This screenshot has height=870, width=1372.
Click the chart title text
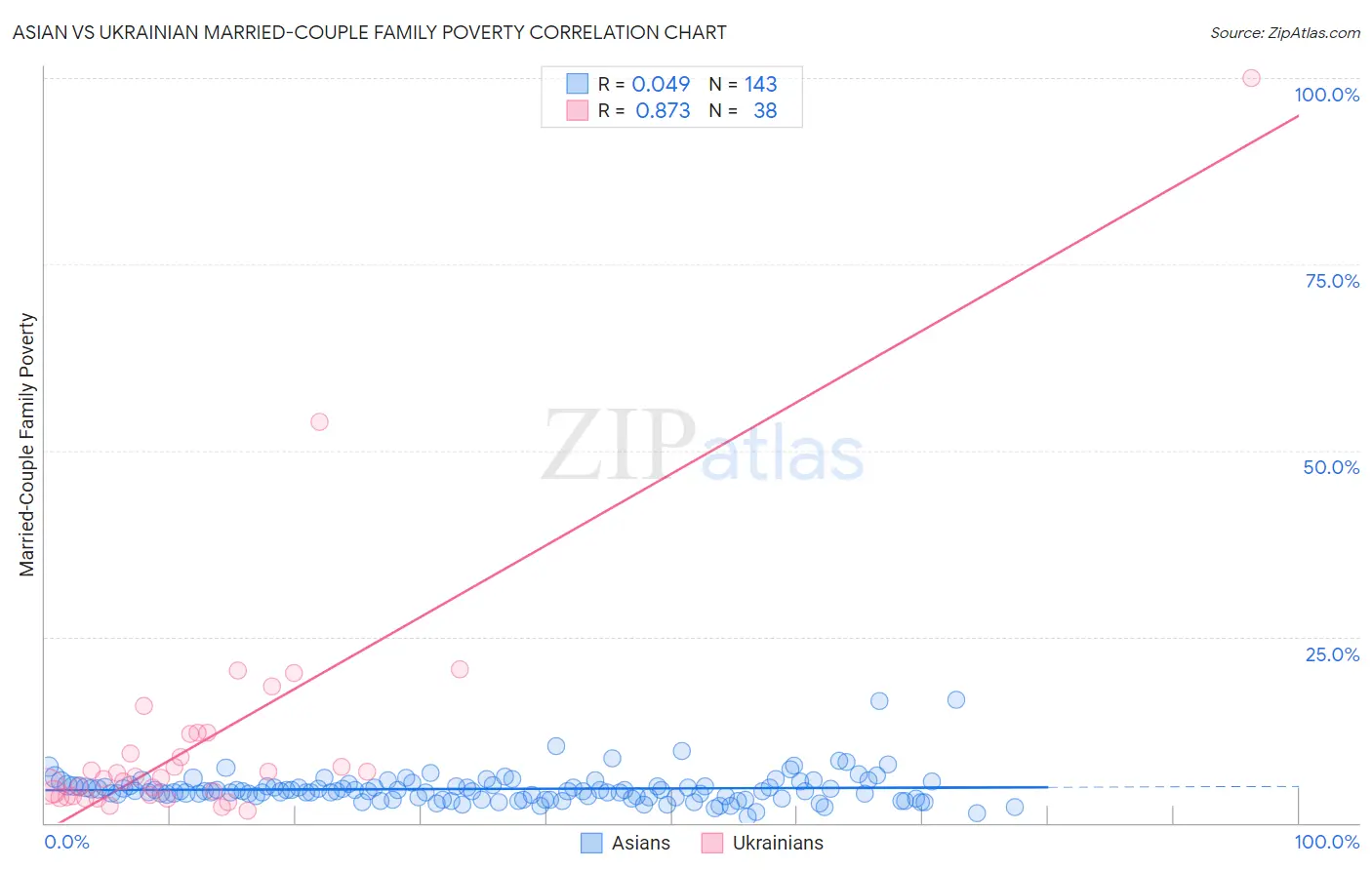point(370,32)
